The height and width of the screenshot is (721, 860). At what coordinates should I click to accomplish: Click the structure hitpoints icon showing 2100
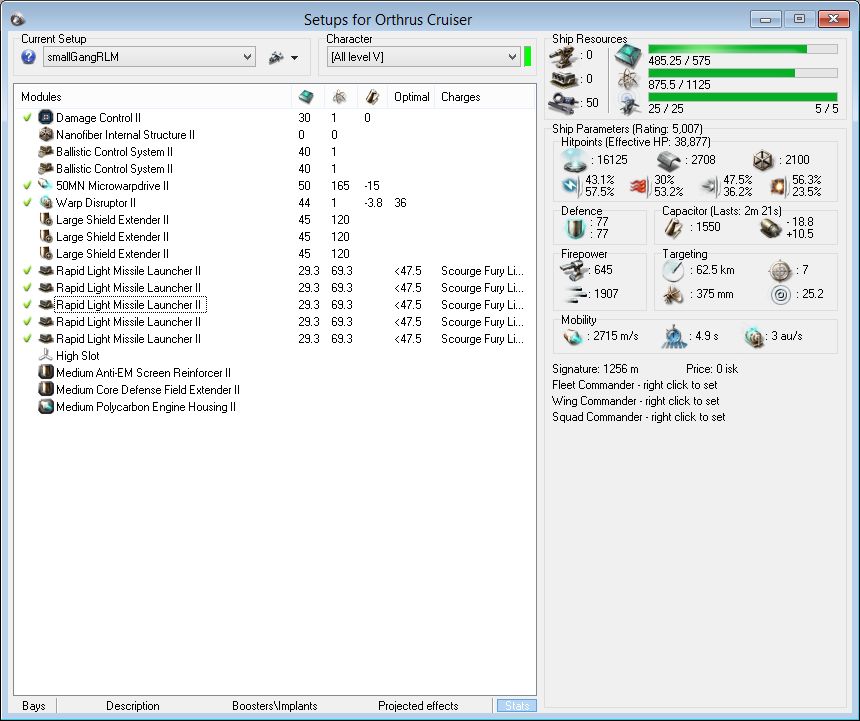click(x=763, y=160)
